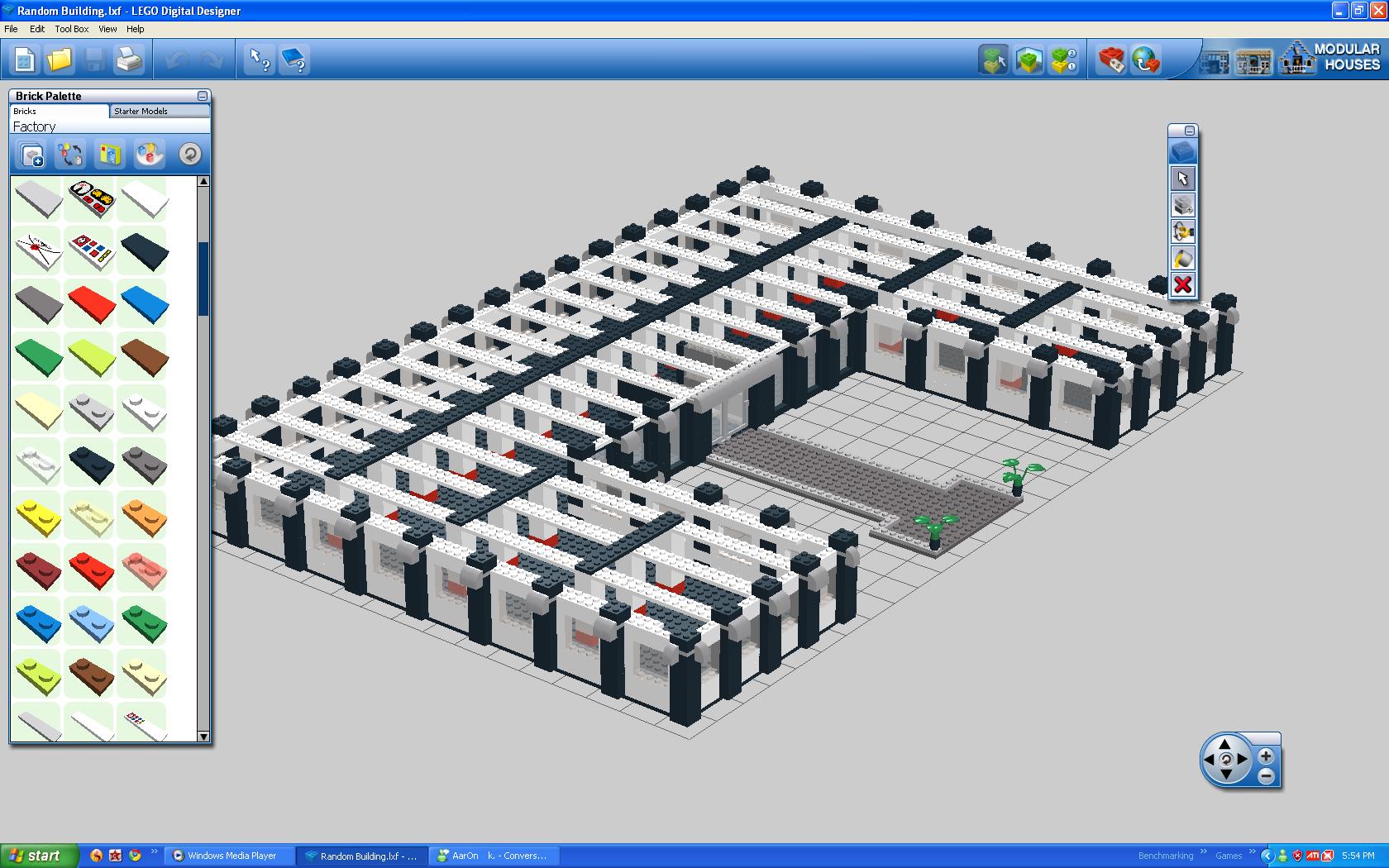Select the cafe corner theme thumbnail
Viewport: 1389px width, 868px height.
click(x=1253, y=63)
